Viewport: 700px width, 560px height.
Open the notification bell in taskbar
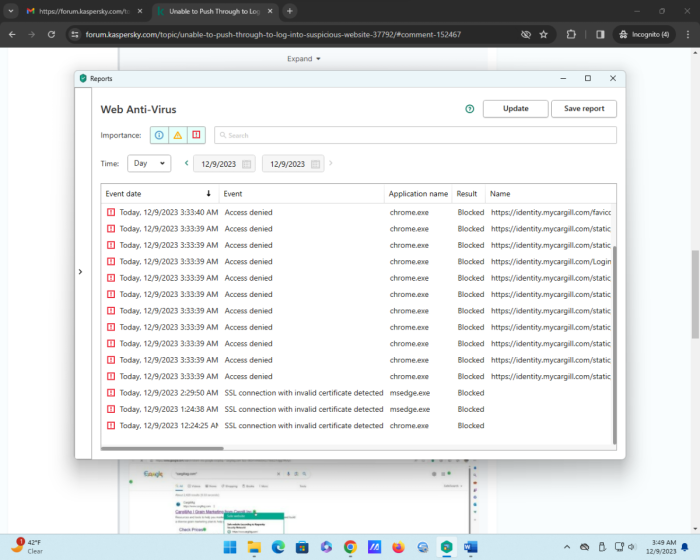tap(685, 547)
